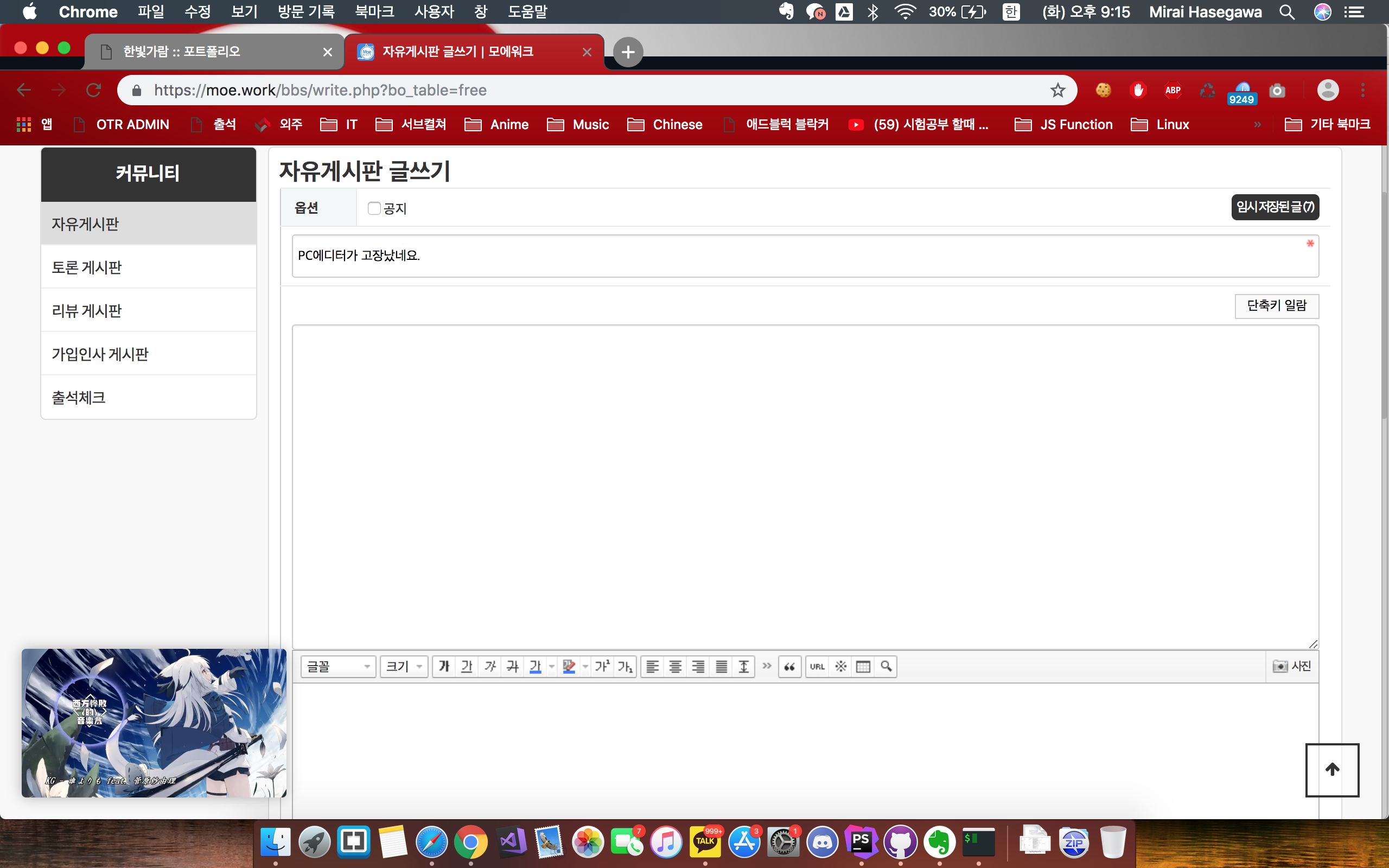Viewport: 1389px width, 868px height.
Task: Open 출석체크 in the community sidebar
Action: click(x=149, y=397)
